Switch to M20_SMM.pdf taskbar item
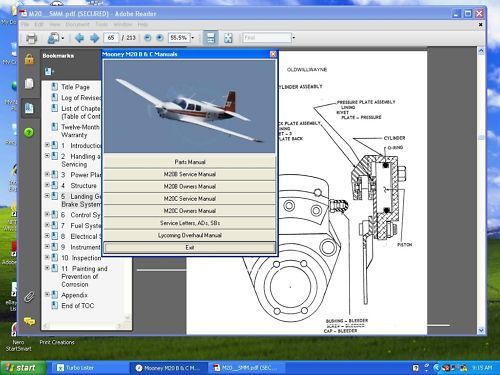 [247, 368]
